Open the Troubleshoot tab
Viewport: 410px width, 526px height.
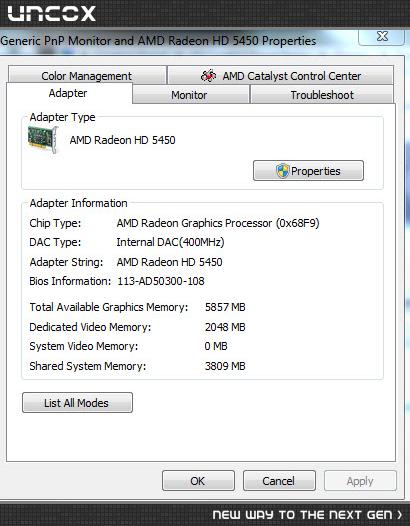322,95
